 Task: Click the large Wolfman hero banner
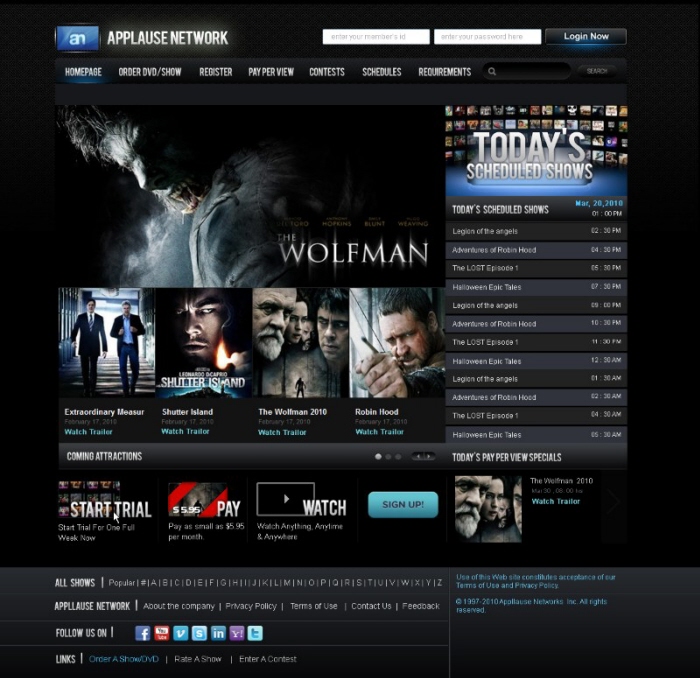tap(250, 196)
